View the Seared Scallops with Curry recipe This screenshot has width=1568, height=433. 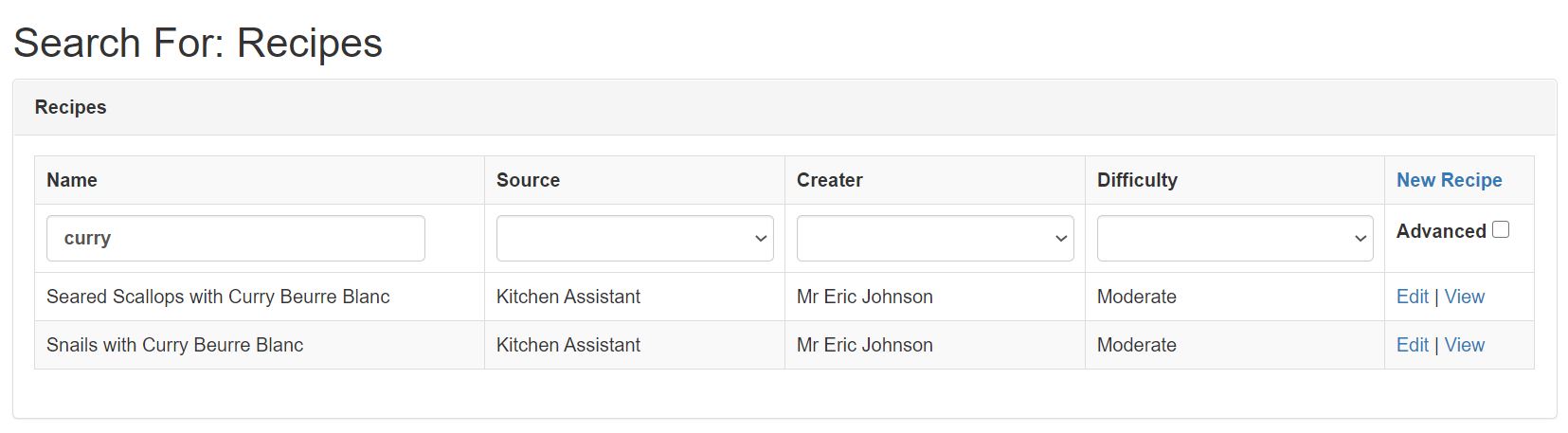coord(1464,297)
